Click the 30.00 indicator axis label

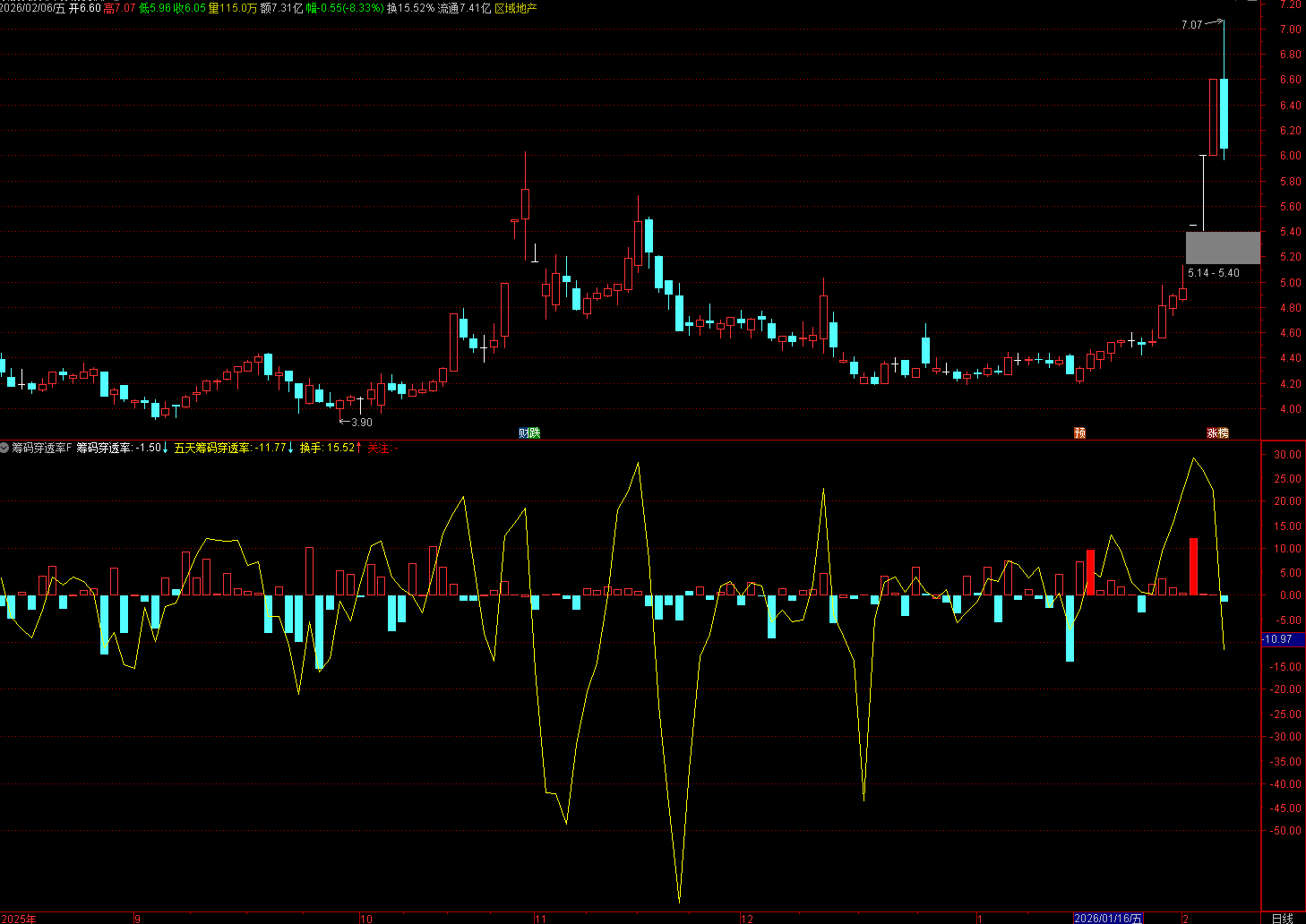[1288, 455]
